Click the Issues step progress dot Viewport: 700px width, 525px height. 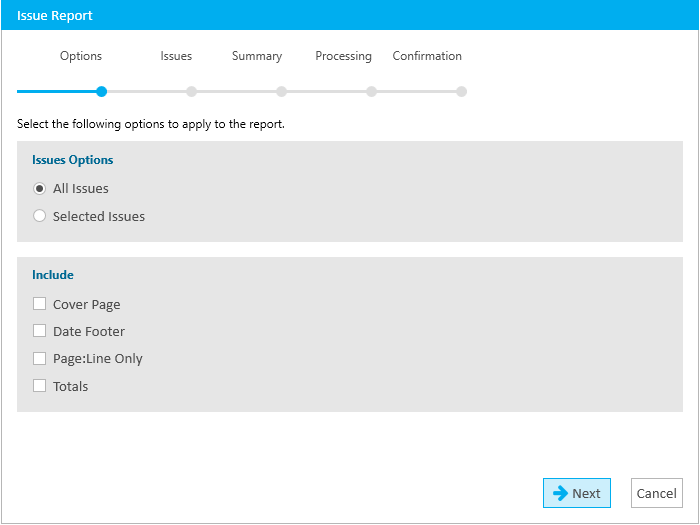(x=192, y=92)
